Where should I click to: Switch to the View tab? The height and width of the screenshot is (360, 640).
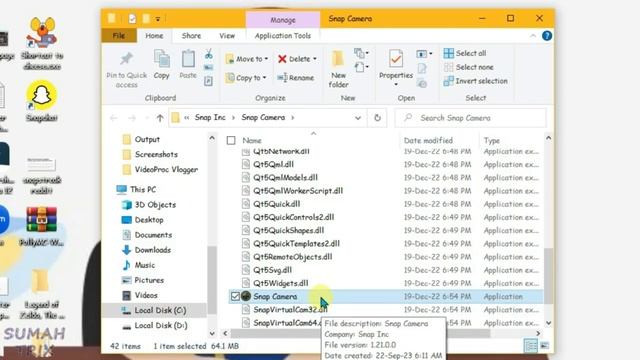227,36
